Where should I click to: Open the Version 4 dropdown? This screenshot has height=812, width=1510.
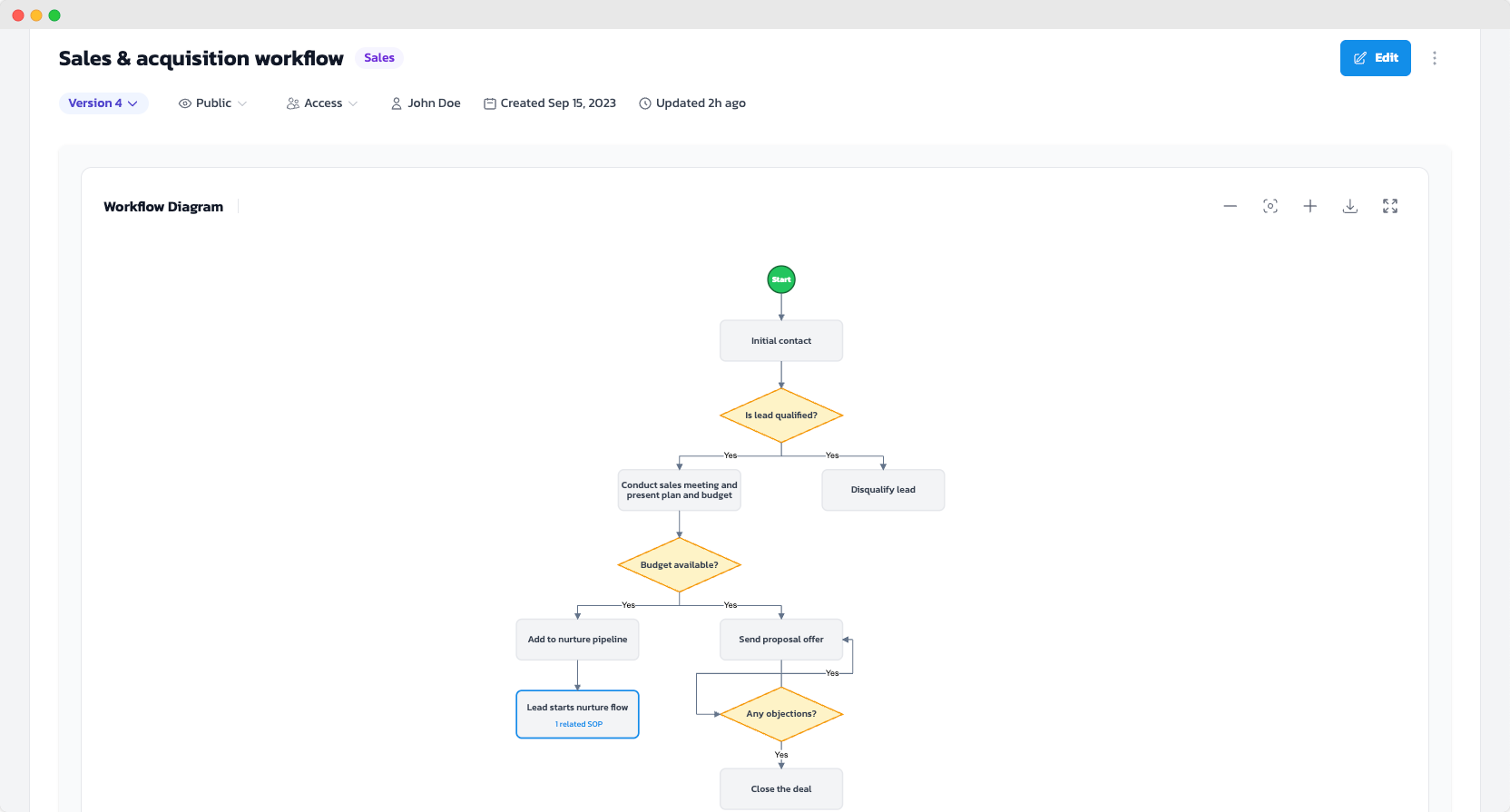[x=103, y=103]
